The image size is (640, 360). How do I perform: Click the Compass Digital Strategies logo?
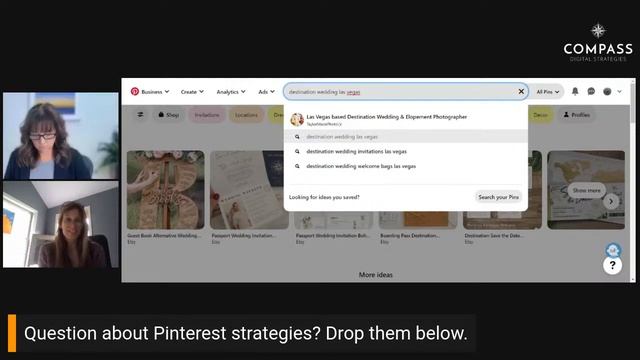(x=598, y=42)
